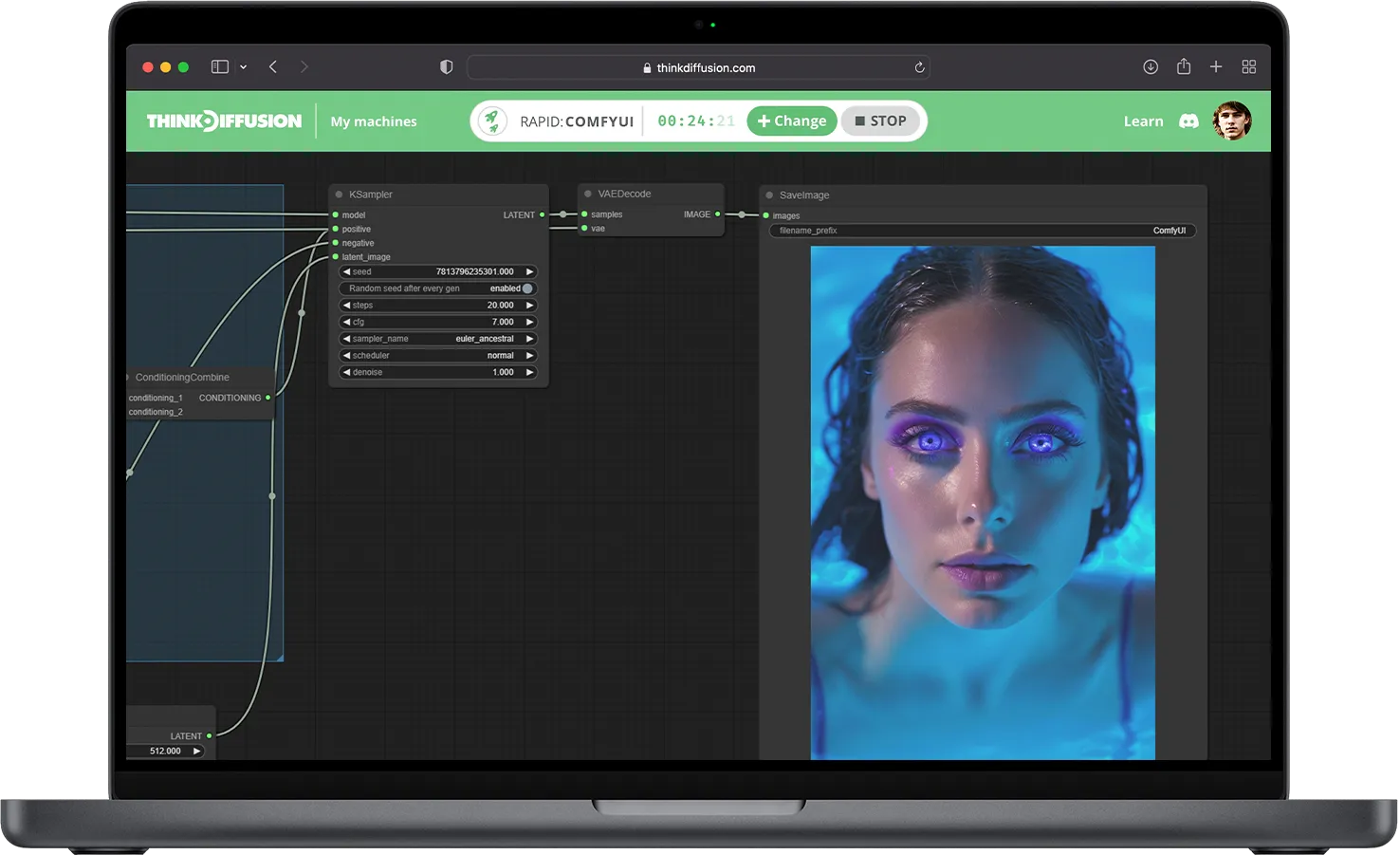Stop the running machine
The image size is (1400, 855).
(x=881, y=121)
